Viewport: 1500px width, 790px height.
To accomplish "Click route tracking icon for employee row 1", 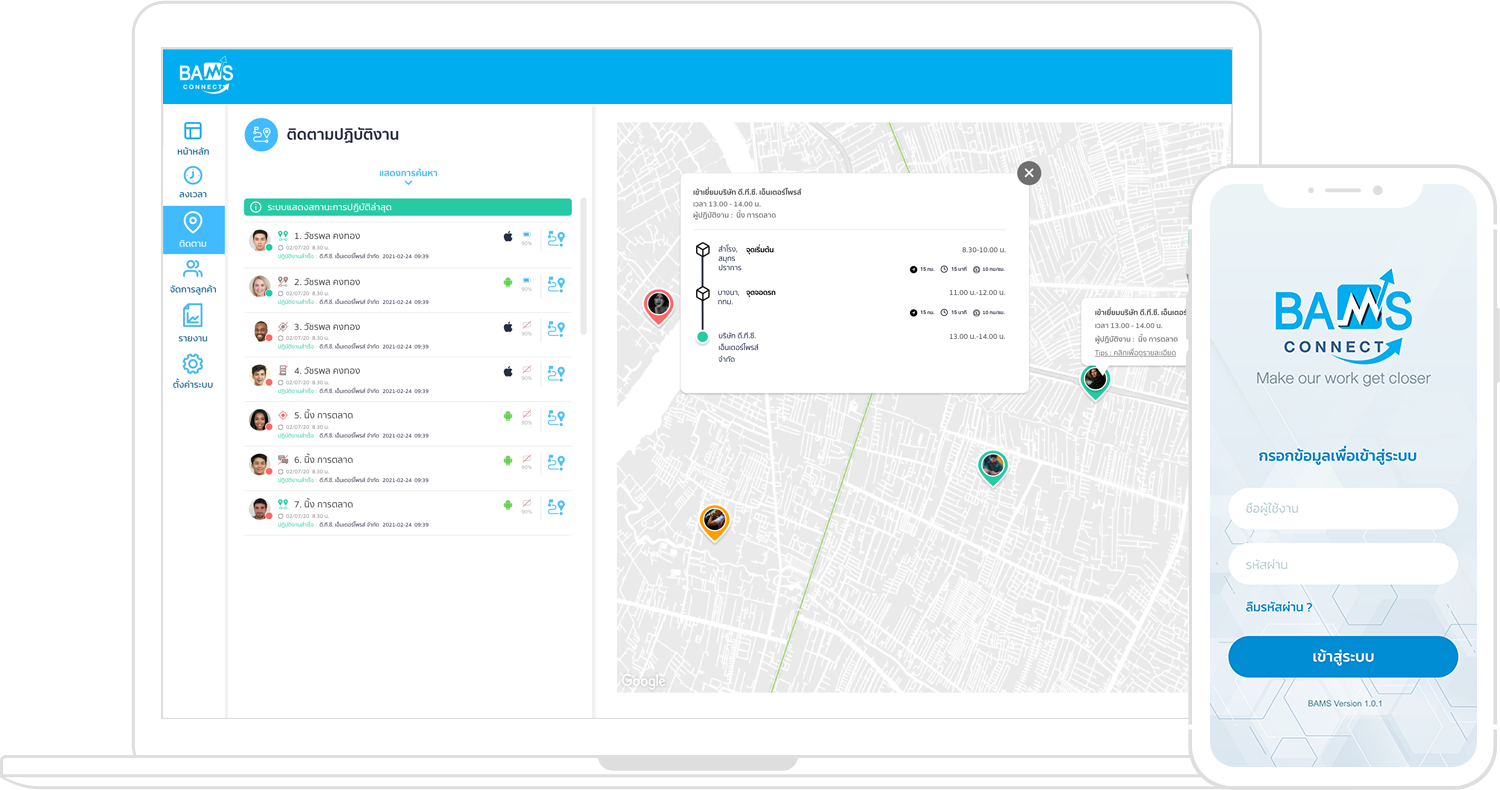I will tap(557, 238).
